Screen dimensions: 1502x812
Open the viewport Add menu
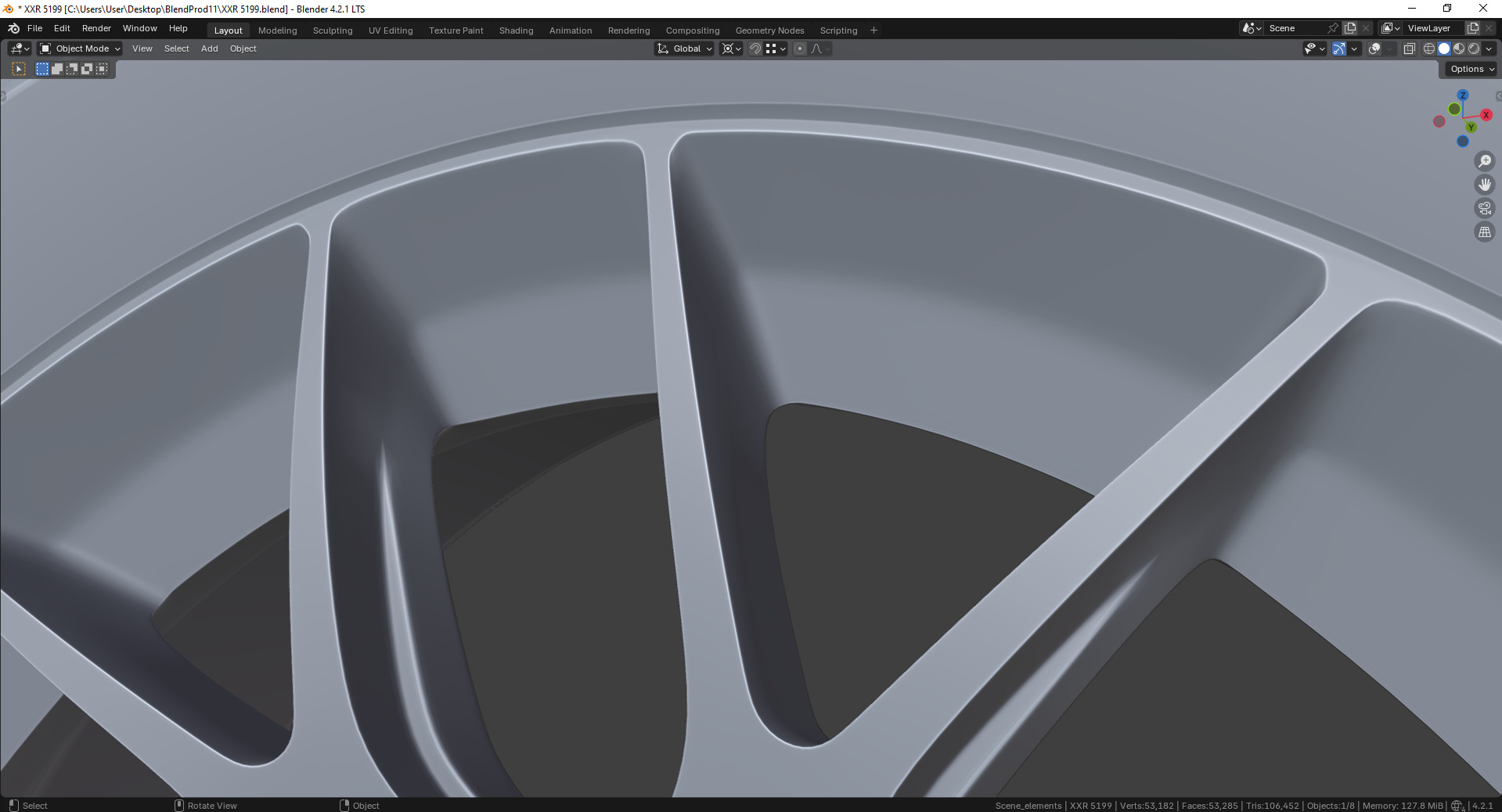click(210, 49)
